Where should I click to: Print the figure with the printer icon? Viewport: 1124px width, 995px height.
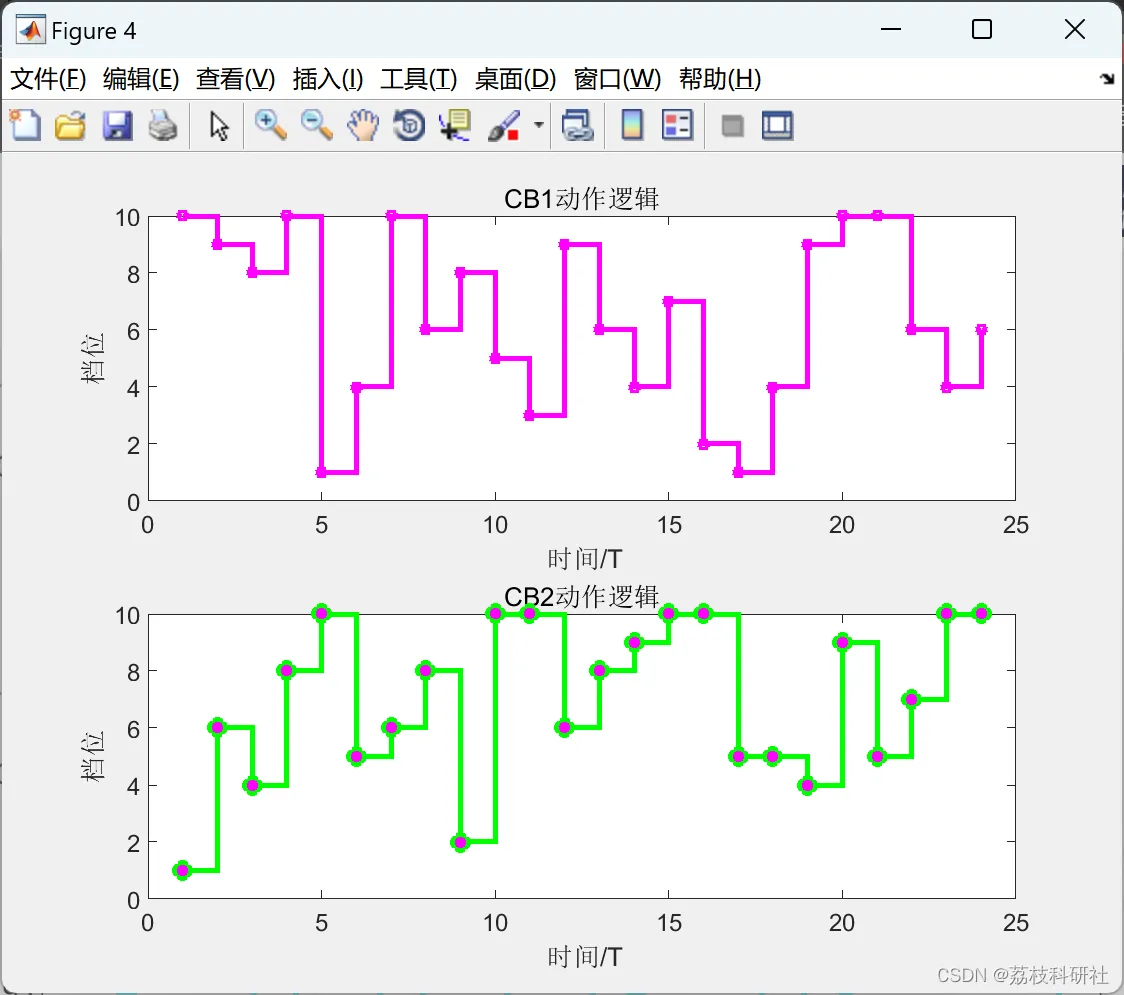[163, 125]
